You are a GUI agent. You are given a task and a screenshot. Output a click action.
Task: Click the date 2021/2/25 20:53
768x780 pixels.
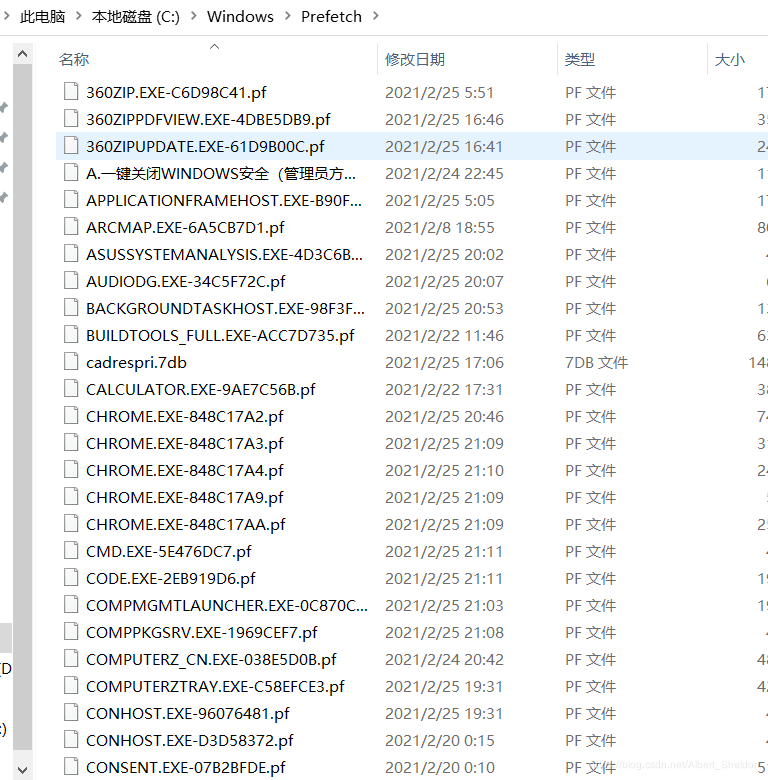click(444, 308)
